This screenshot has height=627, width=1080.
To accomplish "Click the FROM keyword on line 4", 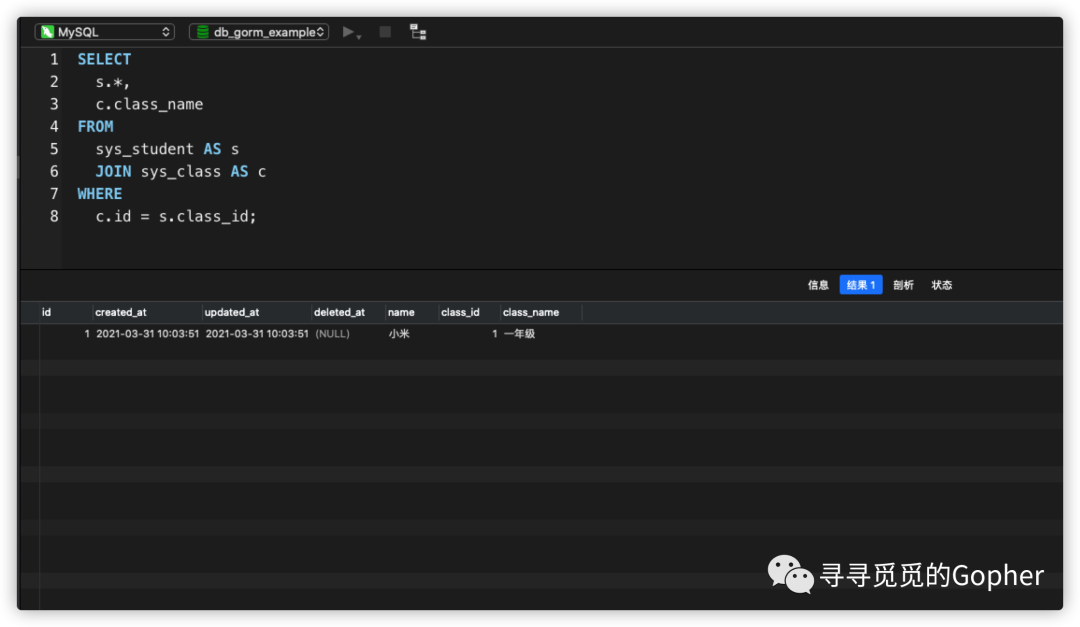I will coord(95,127).
